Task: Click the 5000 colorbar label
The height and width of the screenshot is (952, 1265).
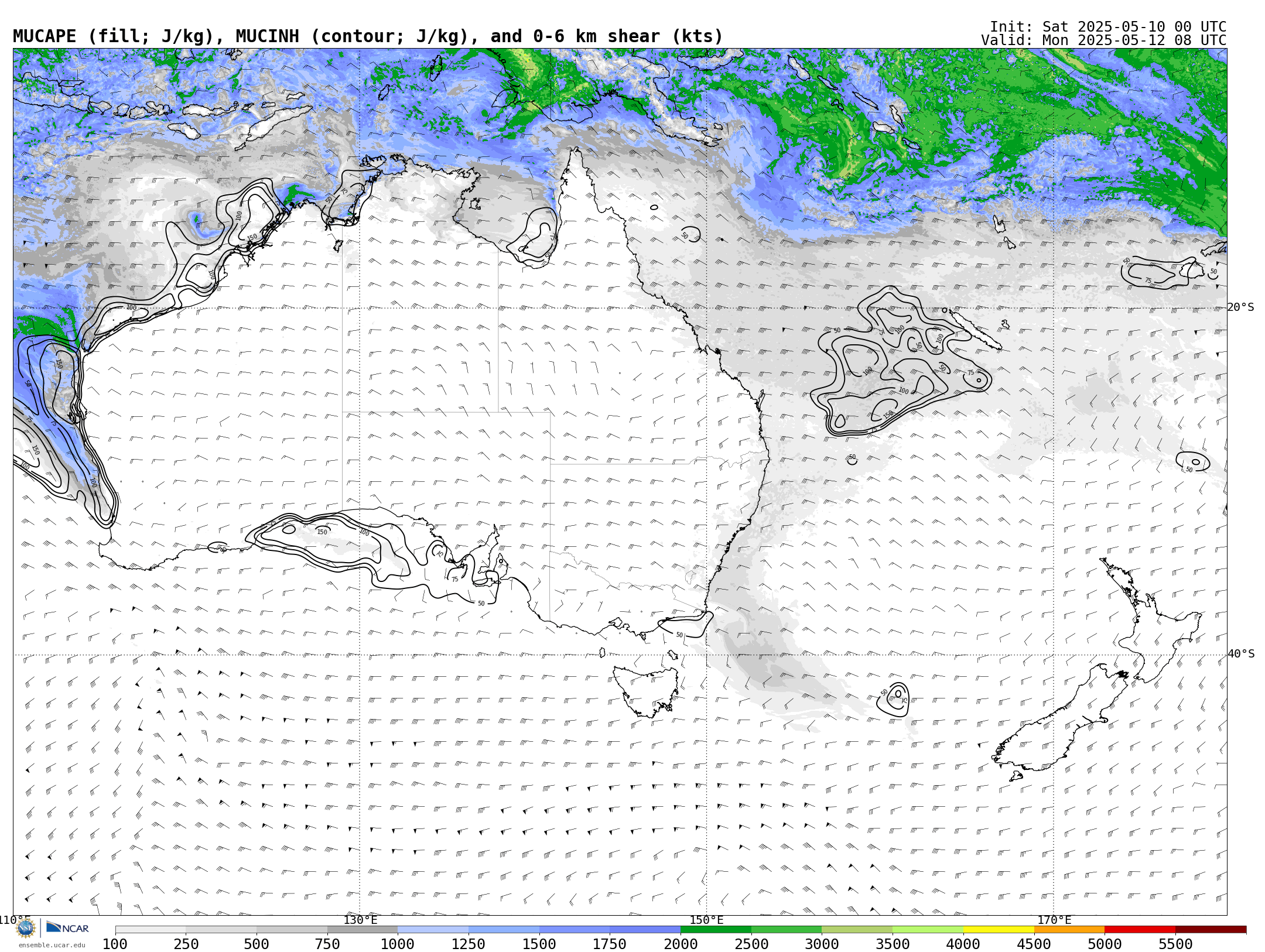Action: click(1105, 944)
